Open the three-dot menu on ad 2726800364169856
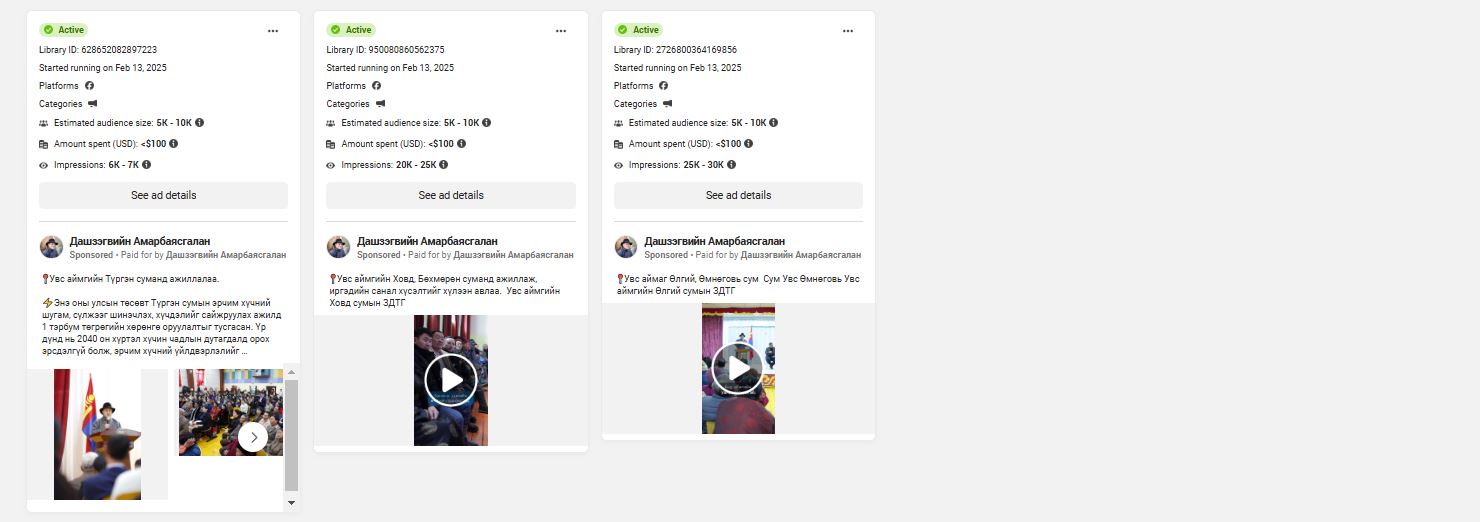 point(848,31)
